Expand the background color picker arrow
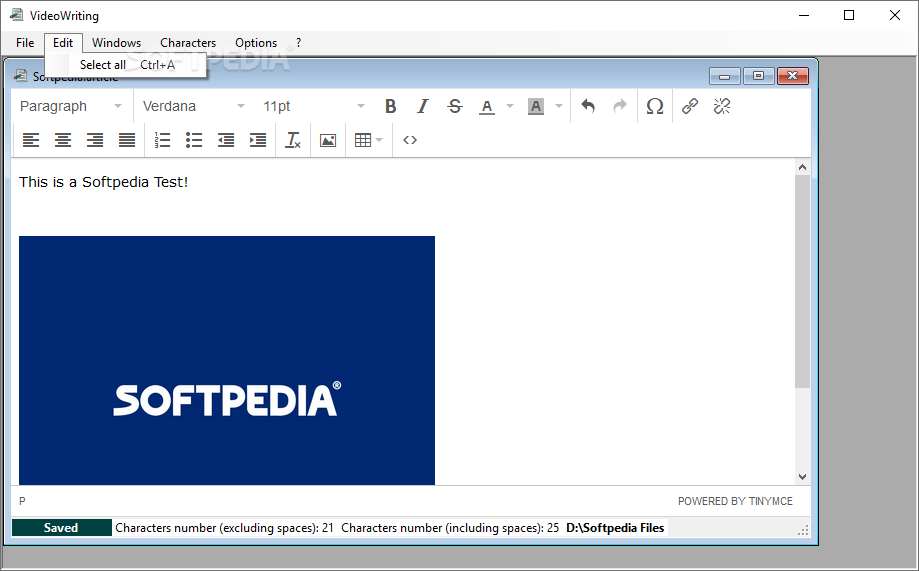Viewport: 919px width, 571px height. pos(559,106)
